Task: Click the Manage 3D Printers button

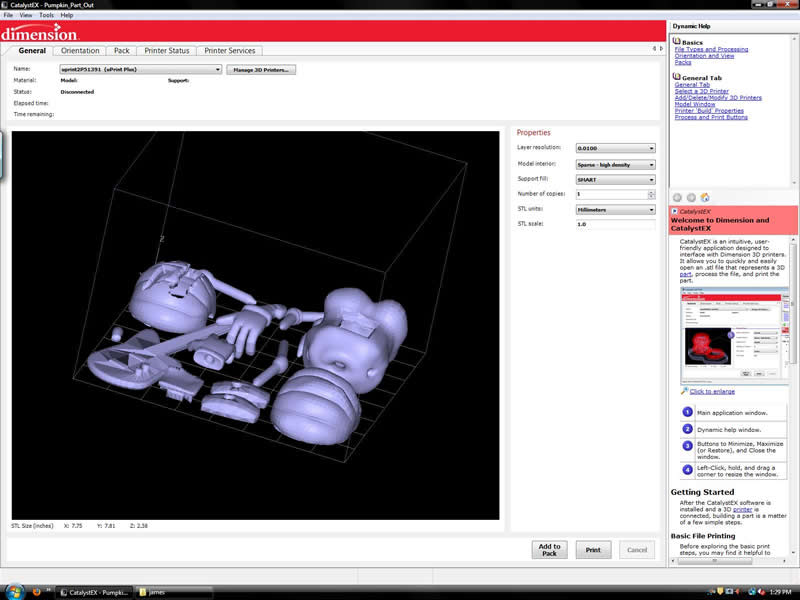Action: (264, 69)
